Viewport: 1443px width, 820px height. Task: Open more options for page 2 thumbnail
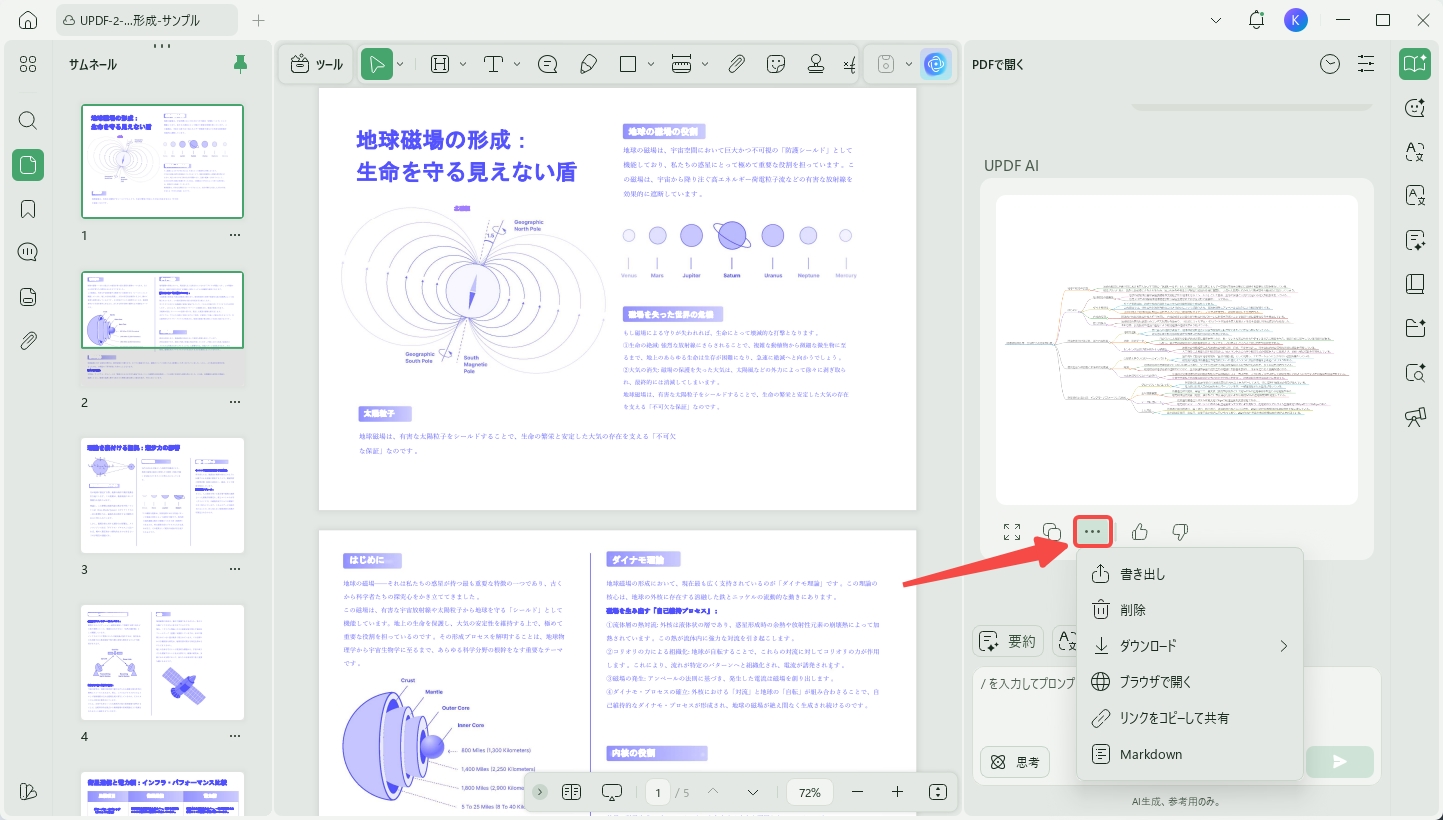pos(235,402)
